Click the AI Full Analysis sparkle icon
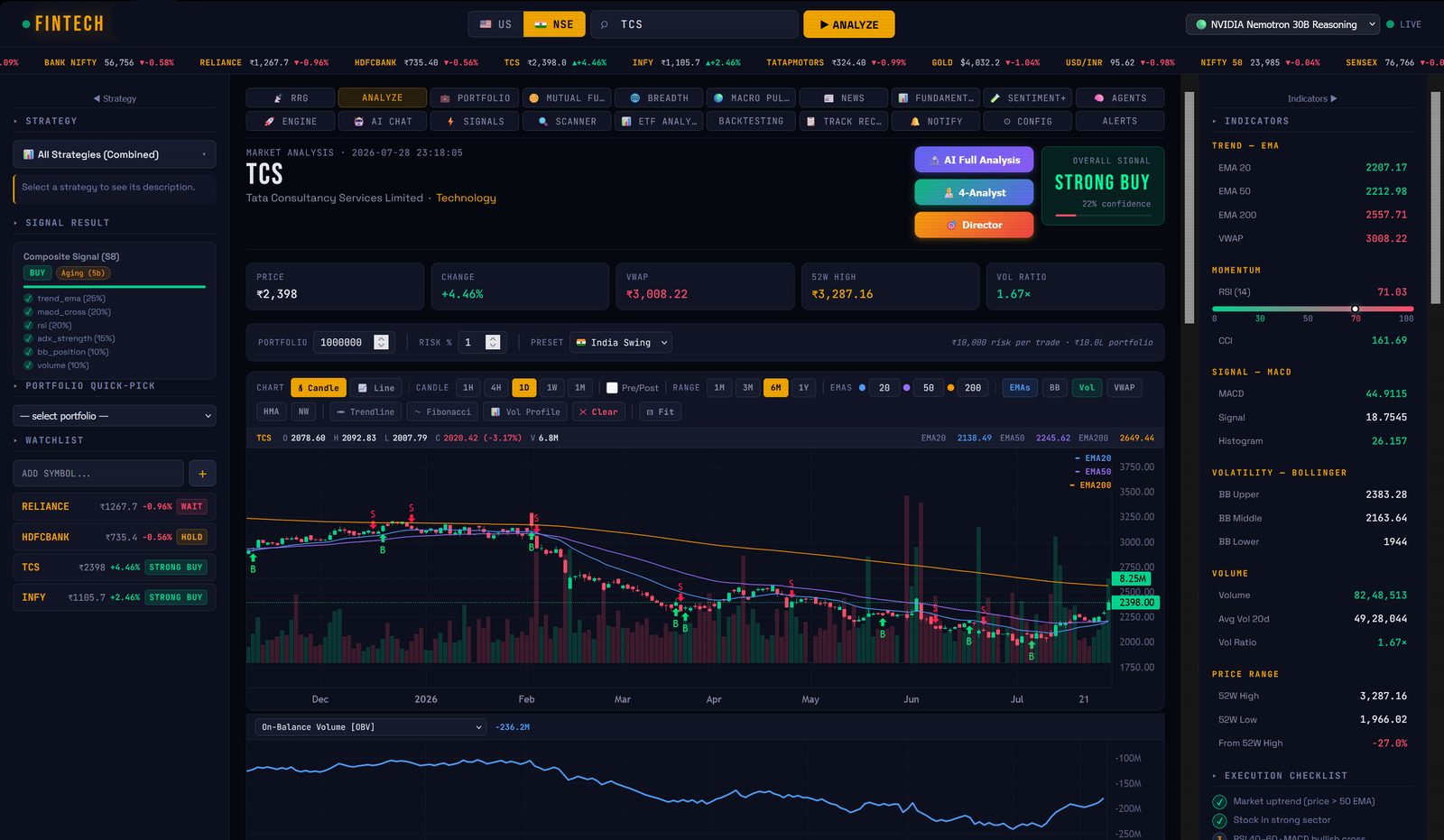Viewport: 1444px width, 840px height. coord(934,160)
